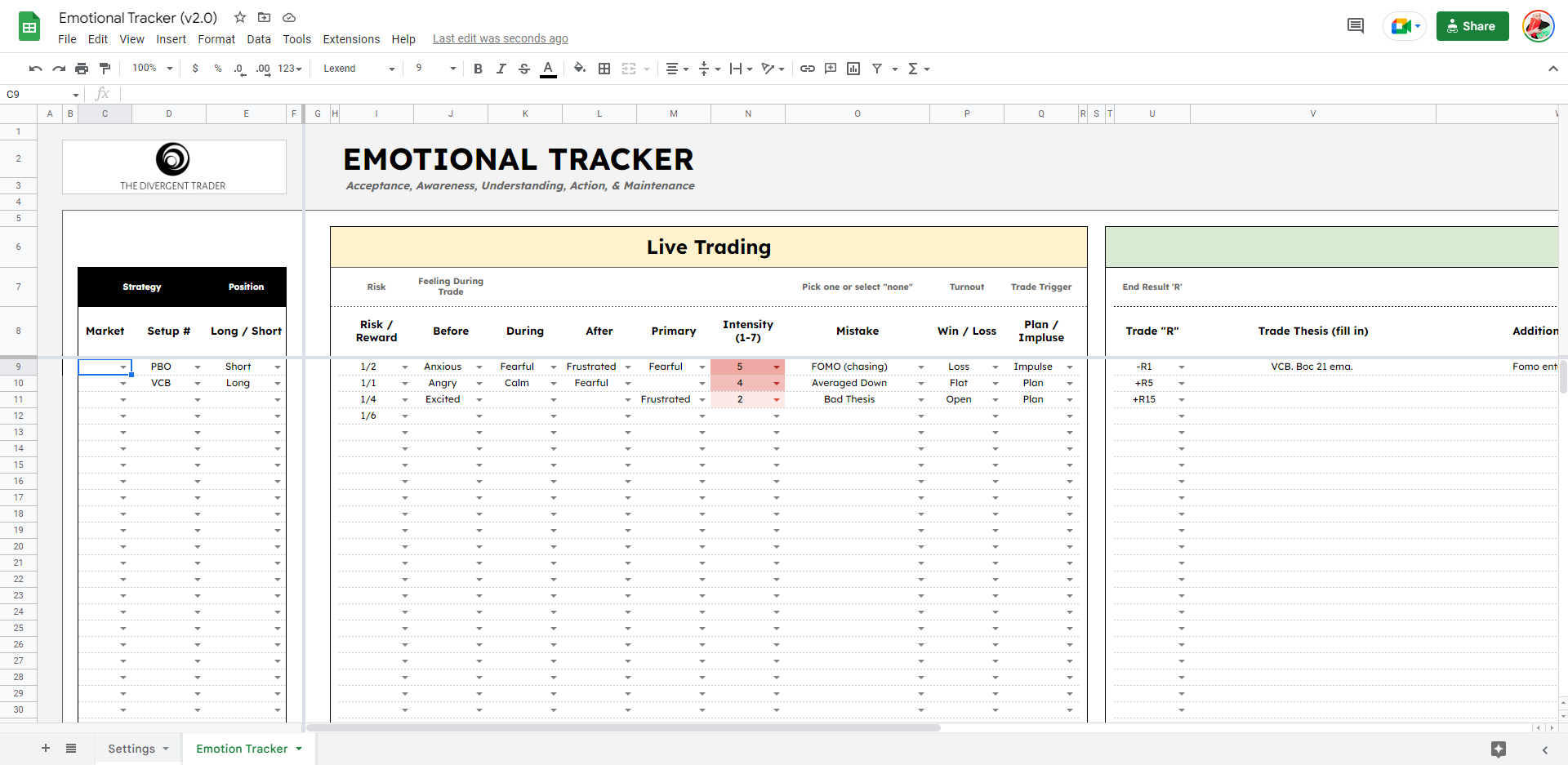Viewport: 1568px width, 765px height.
Task: Open the Google account avatar
Action: (1539, 26)
